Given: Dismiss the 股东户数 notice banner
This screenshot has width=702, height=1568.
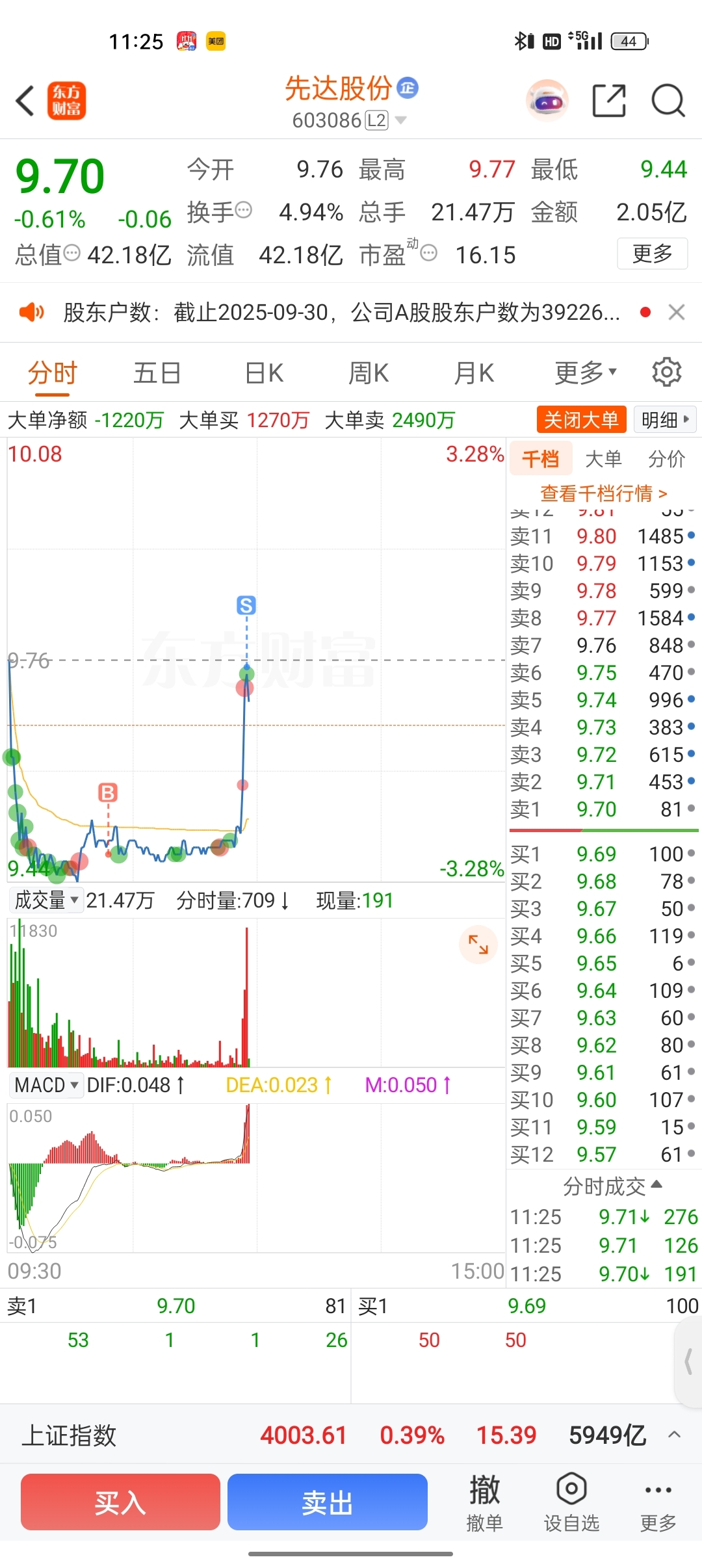Looking at the screenshot, I should click(677, 313).
